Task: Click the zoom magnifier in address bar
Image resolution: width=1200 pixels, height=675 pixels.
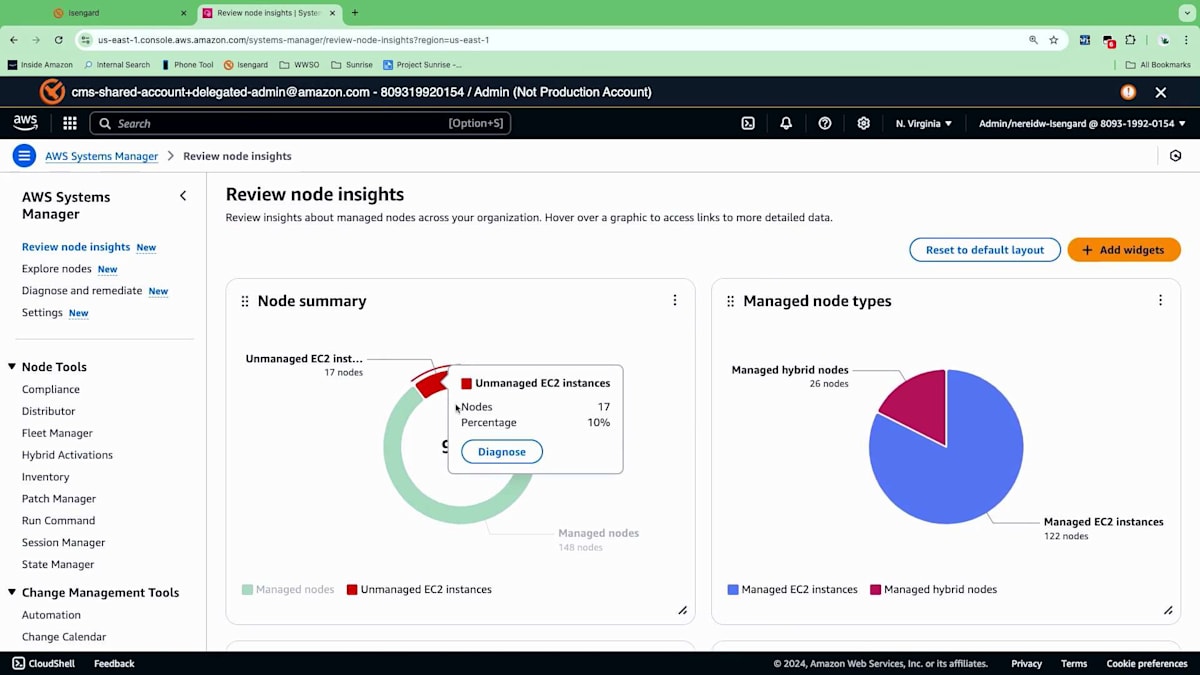Action: pos(1033,40)
